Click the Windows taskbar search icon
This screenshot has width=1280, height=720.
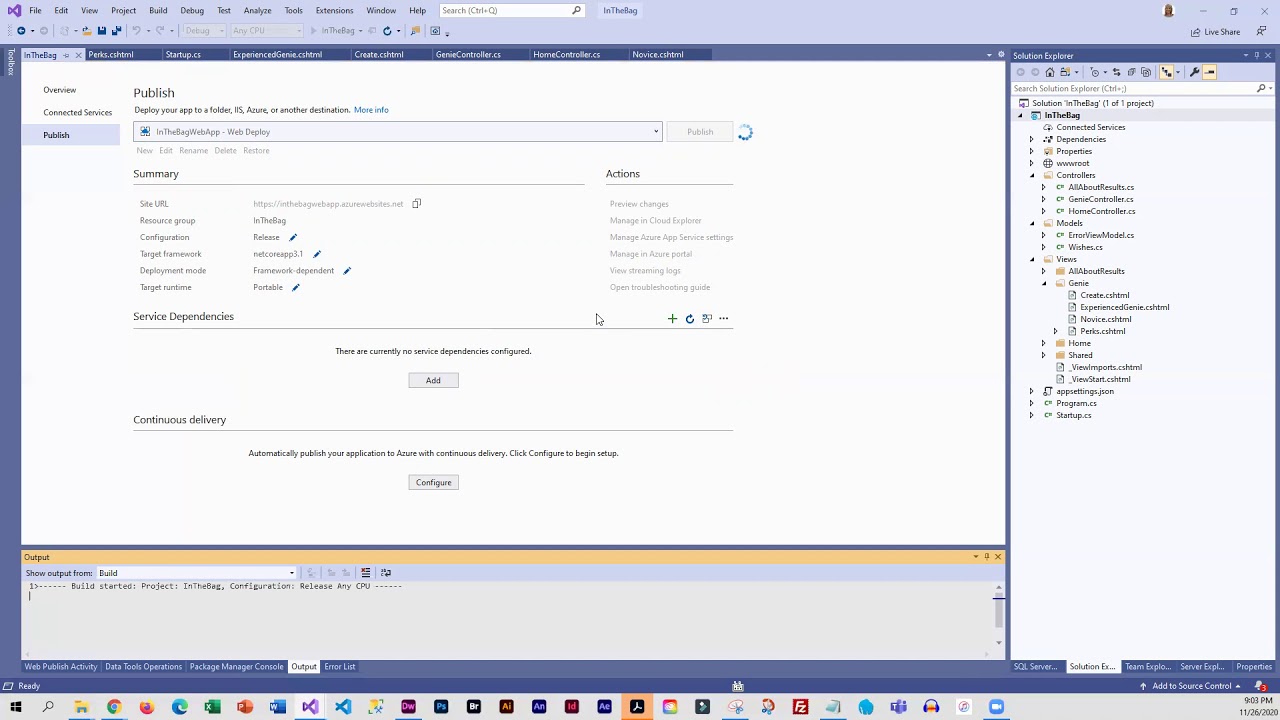point(48,707)
